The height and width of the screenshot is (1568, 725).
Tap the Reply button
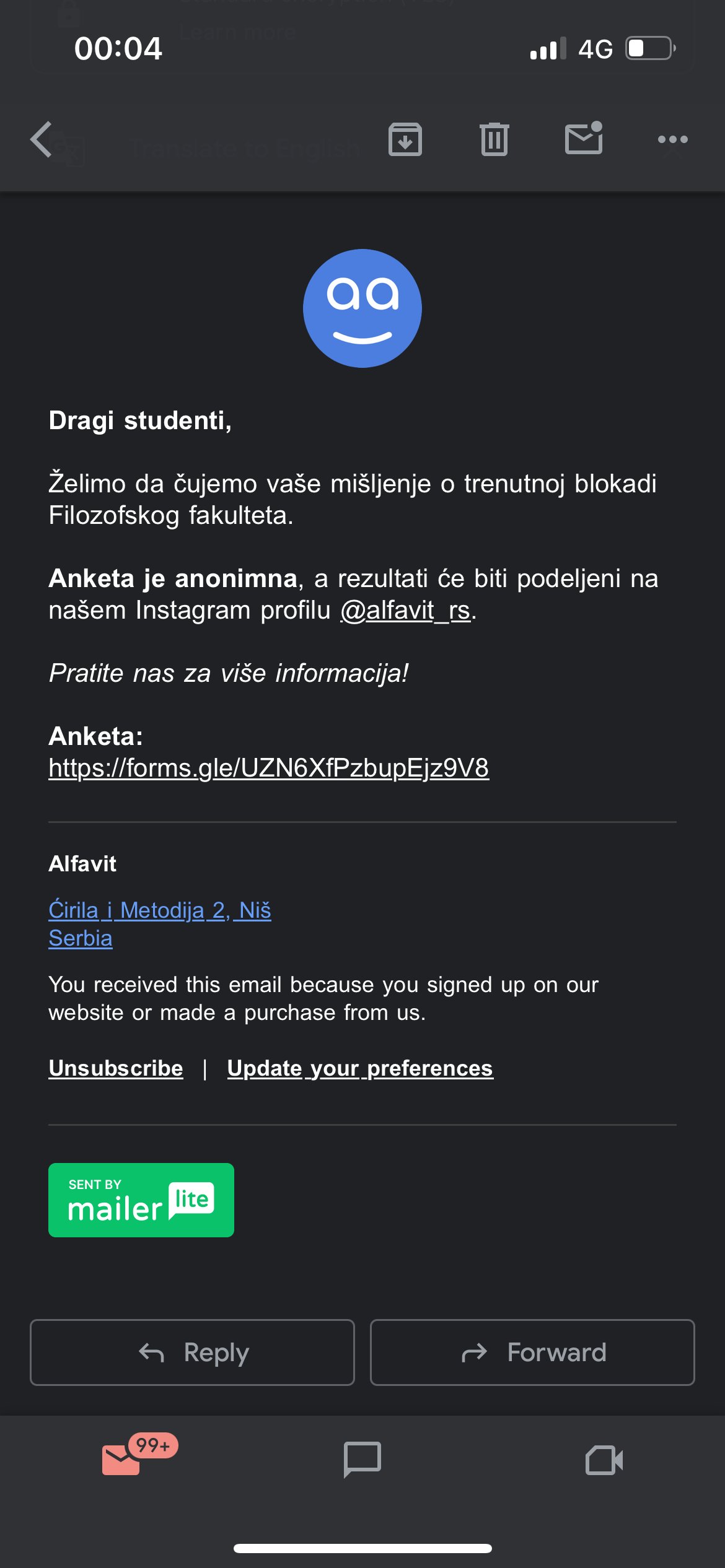(x=193, y=1352)
